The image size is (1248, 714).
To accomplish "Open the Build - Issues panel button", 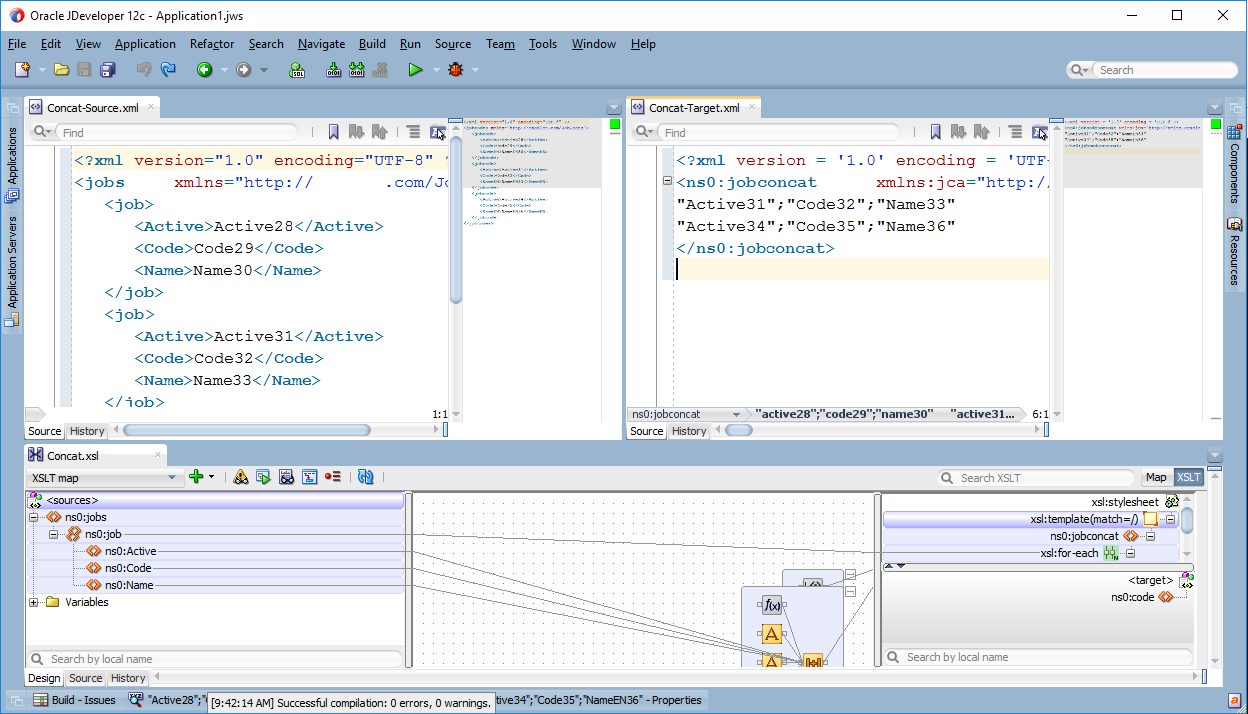I will click(x=75, y=700).
